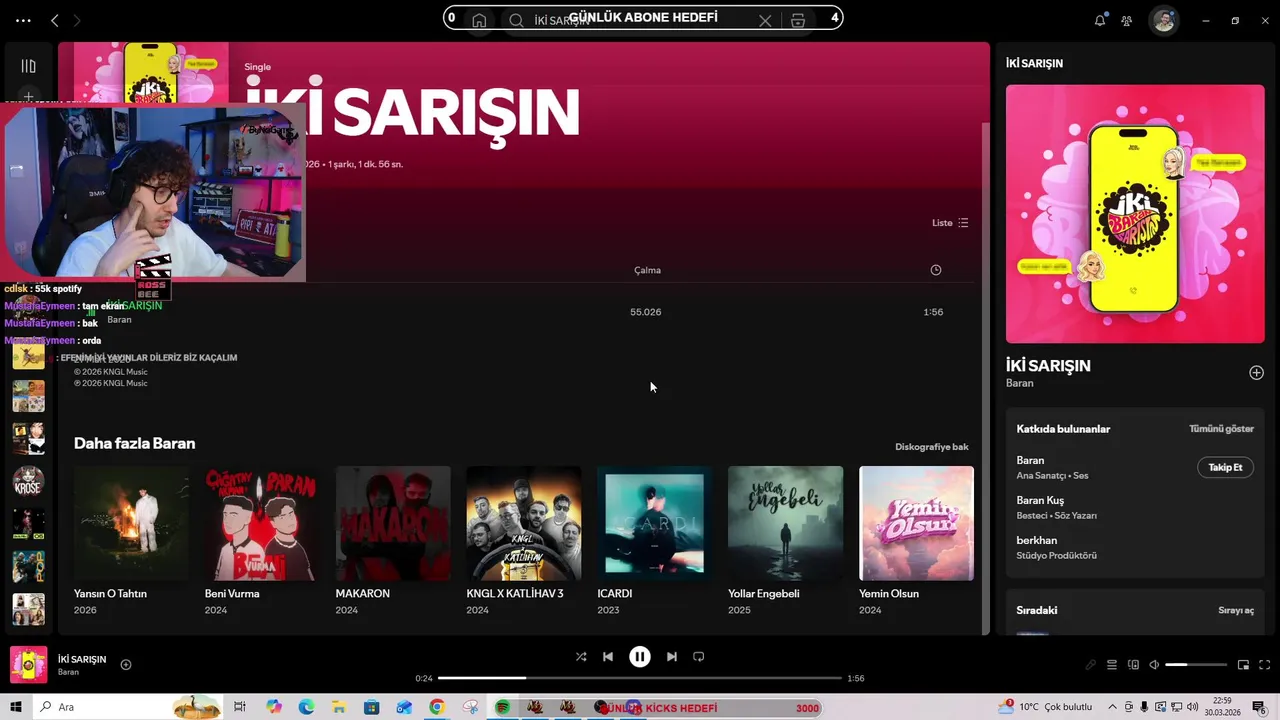Collapse Your Library sidebar icon

pyautogui.click(x=28, y=66)
